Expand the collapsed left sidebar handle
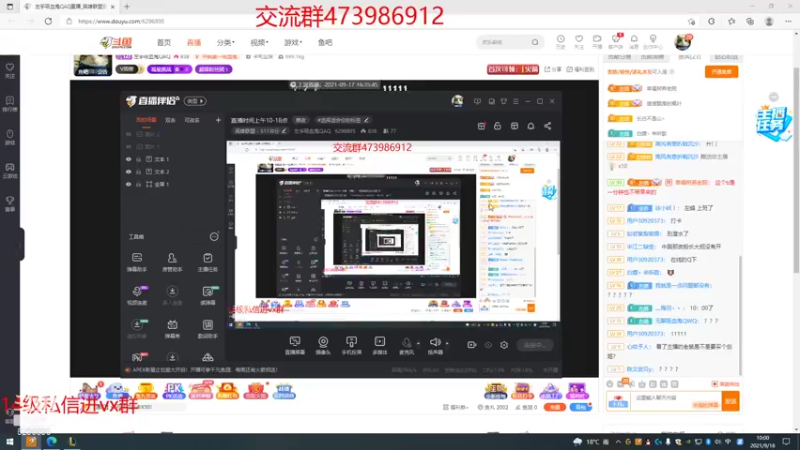 coord(21,244)
